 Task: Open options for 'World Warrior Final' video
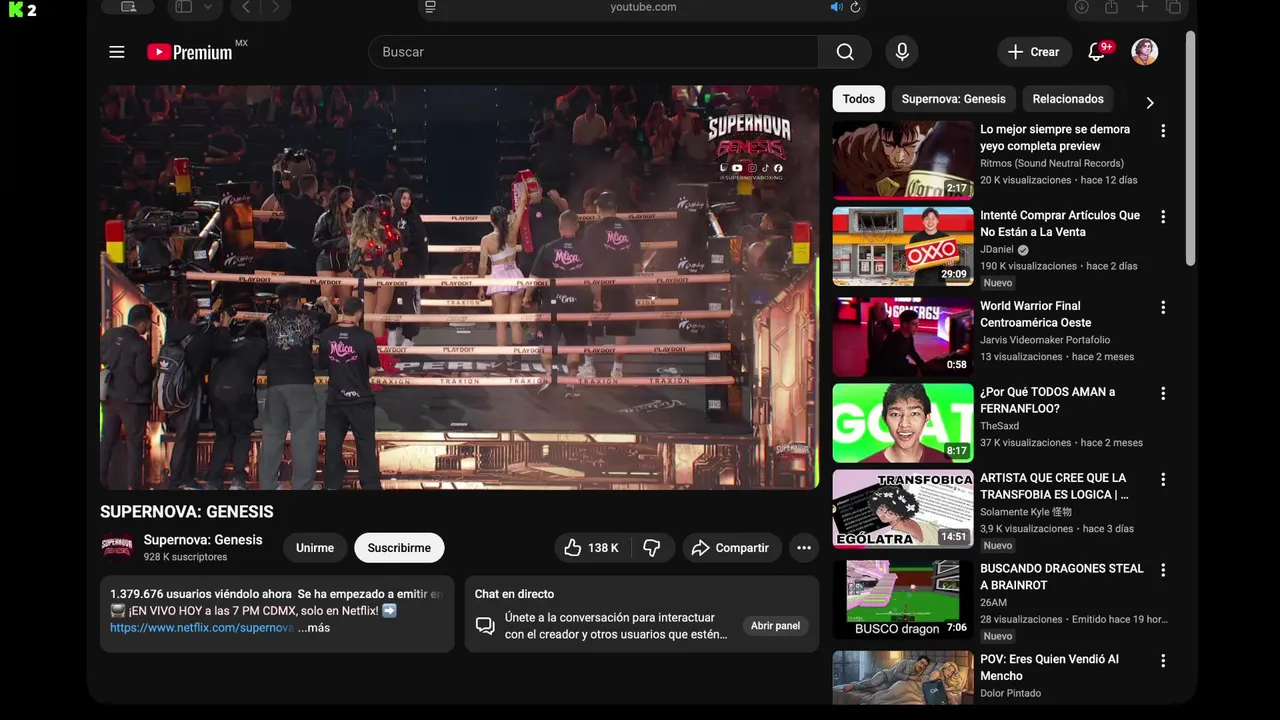click(x=1163, y=307)
